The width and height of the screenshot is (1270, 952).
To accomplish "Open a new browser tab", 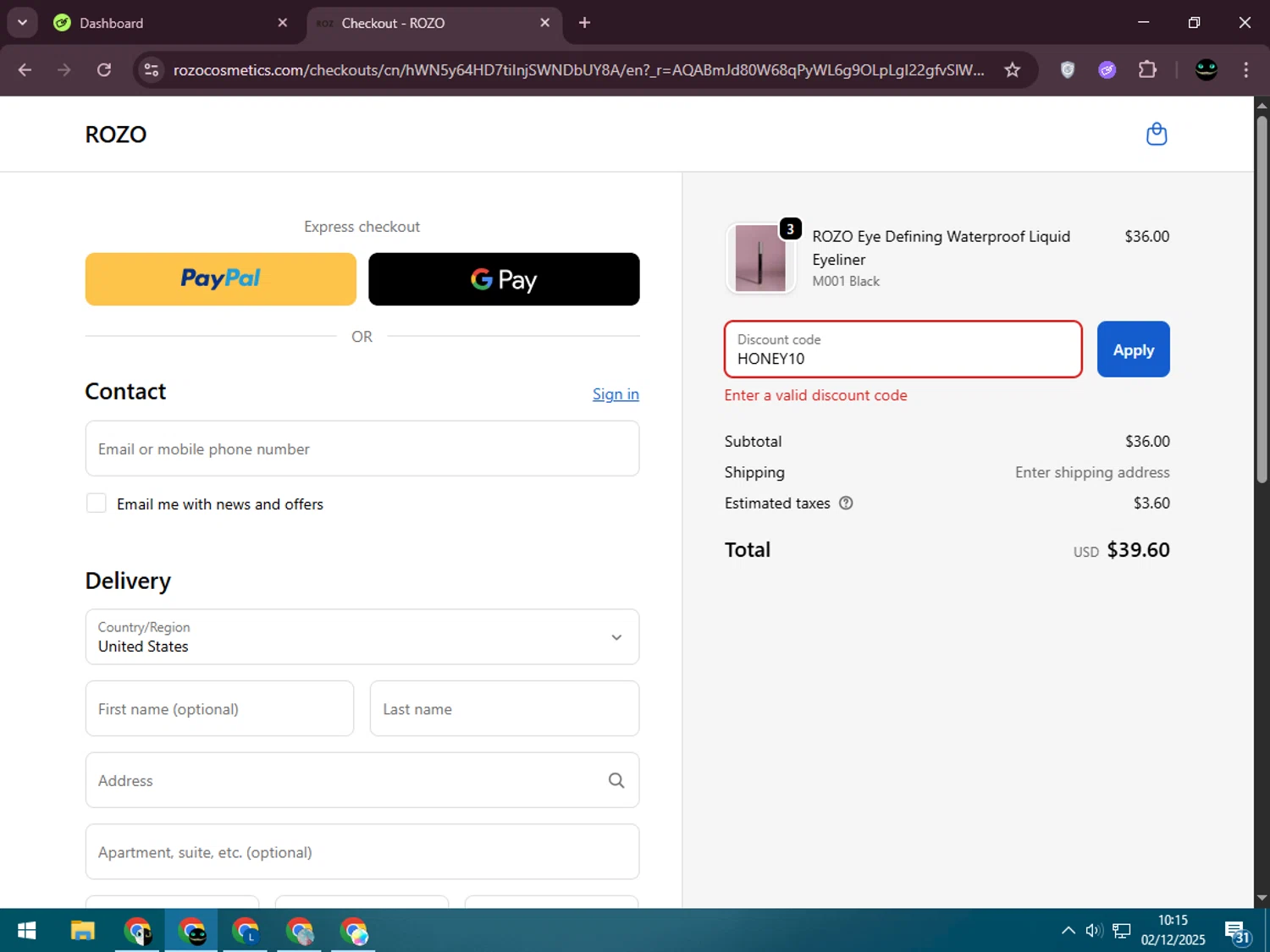I will pyautogui.click(x=584, y=23).
